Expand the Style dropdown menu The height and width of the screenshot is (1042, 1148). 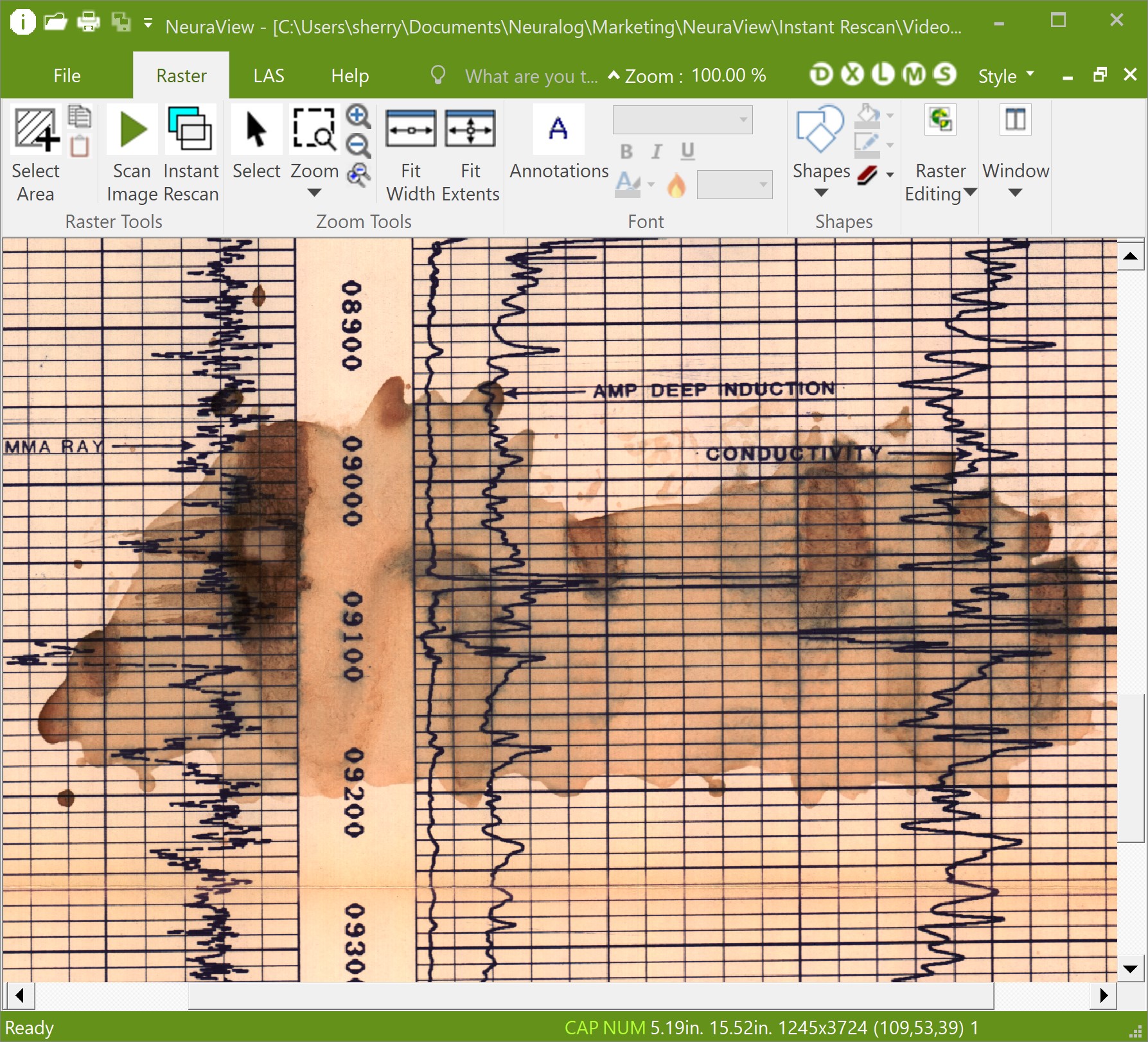click(1005, 76)
